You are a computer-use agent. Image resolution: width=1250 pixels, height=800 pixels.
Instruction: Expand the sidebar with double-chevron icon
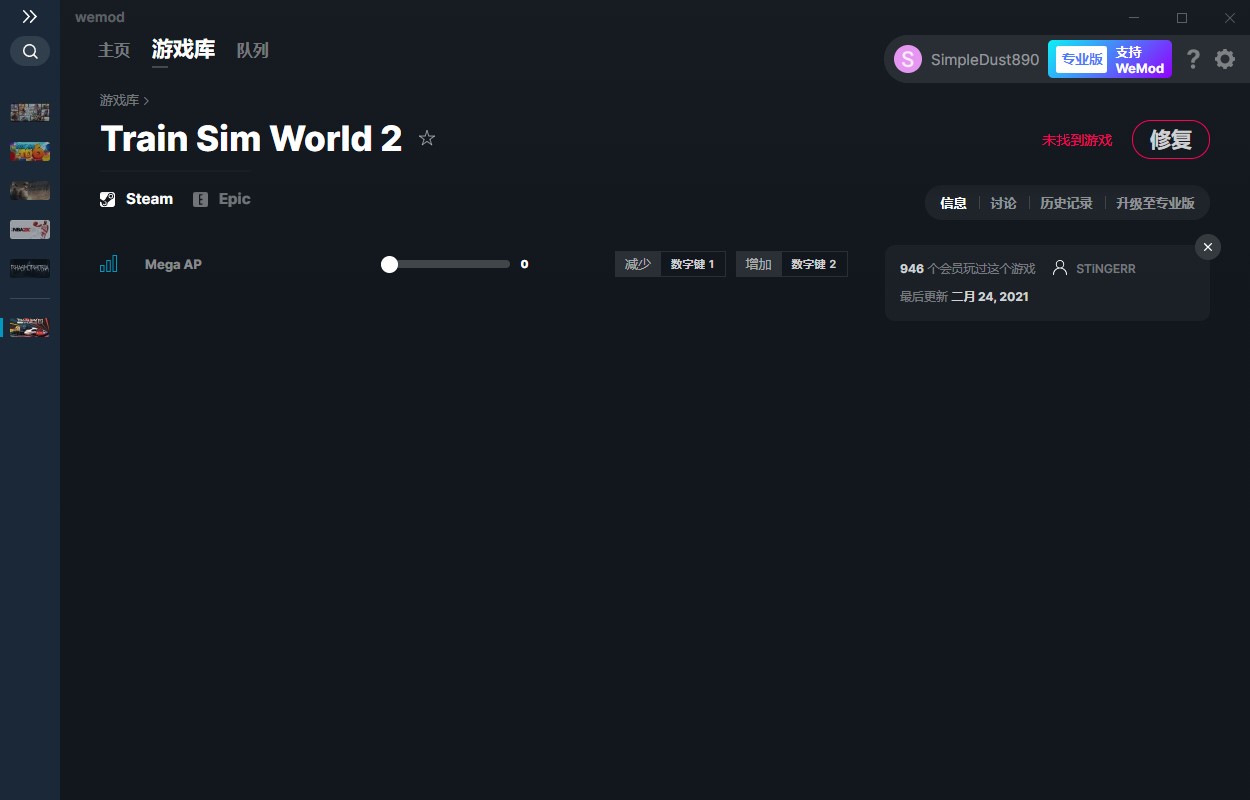(x=30, y=17)
